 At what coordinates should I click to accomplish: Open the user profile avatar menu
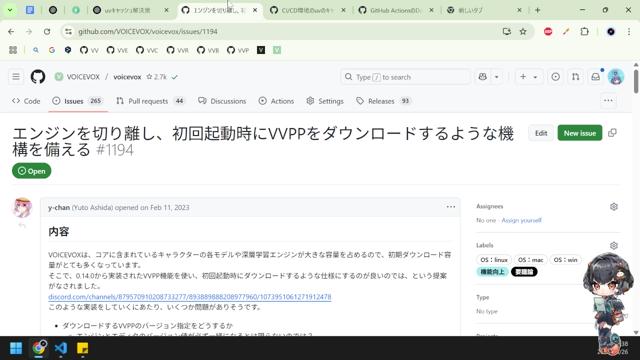616,77
